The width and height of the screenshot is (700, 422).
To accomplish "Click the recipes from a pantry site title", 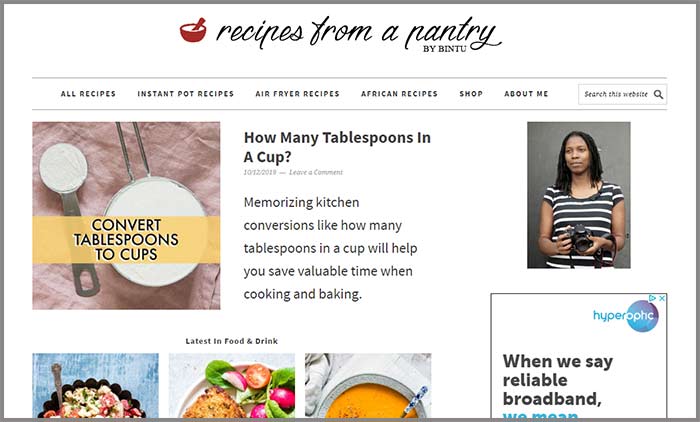I will point(359,33).
